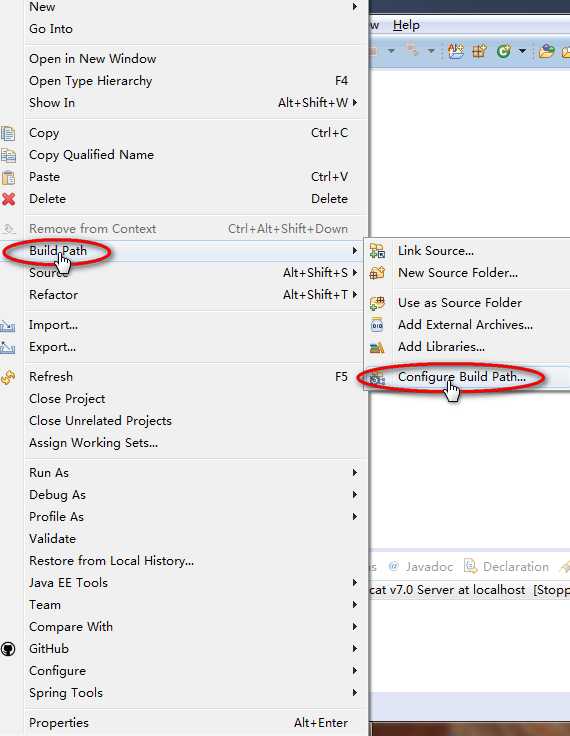Click the Link Source icon
This screenshot has width=570, height=736.
[x=377, y=251]
